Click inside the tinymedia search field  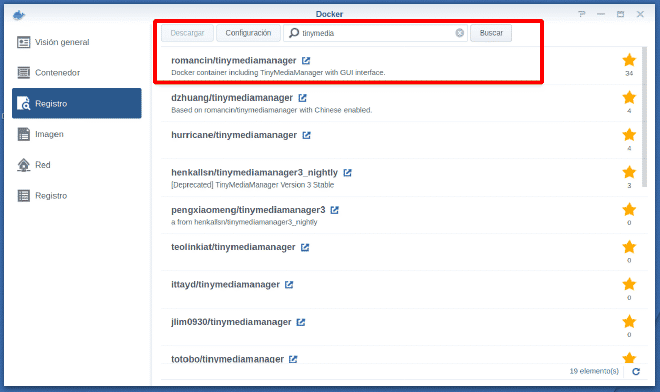(x=375, y=33)
